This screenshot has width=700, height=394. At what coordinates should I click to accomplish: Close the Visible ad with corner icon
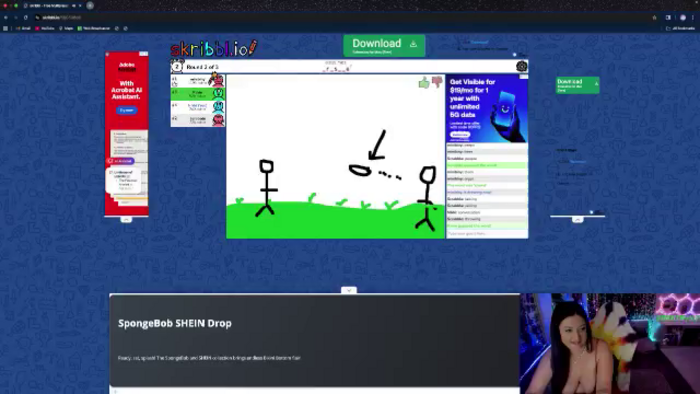(524, 77)
